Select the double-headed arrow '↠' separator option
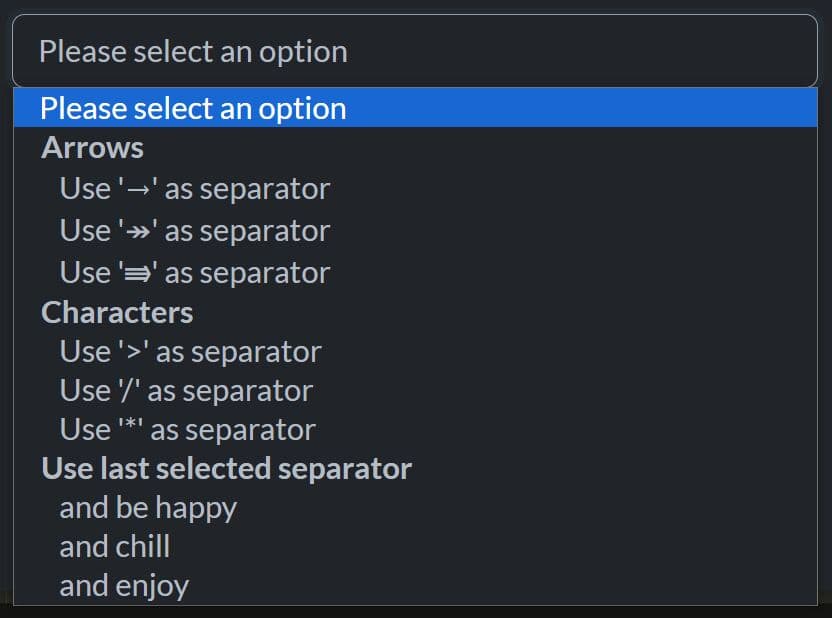Screen dimensions: 832x618 click(194, 230)
